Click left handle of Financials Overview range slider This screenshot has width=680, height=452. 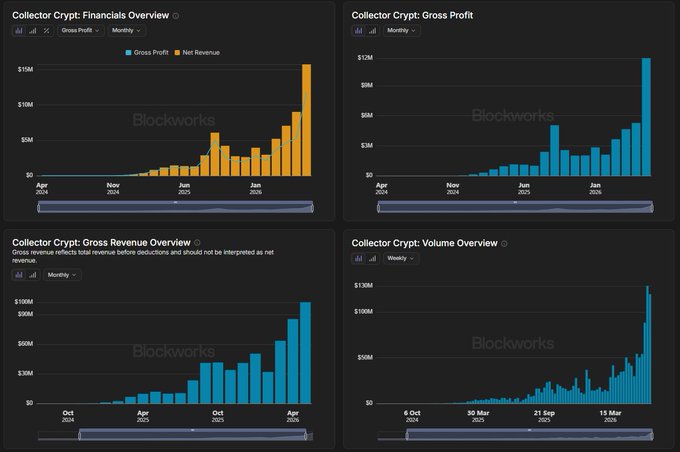(39, 208)
